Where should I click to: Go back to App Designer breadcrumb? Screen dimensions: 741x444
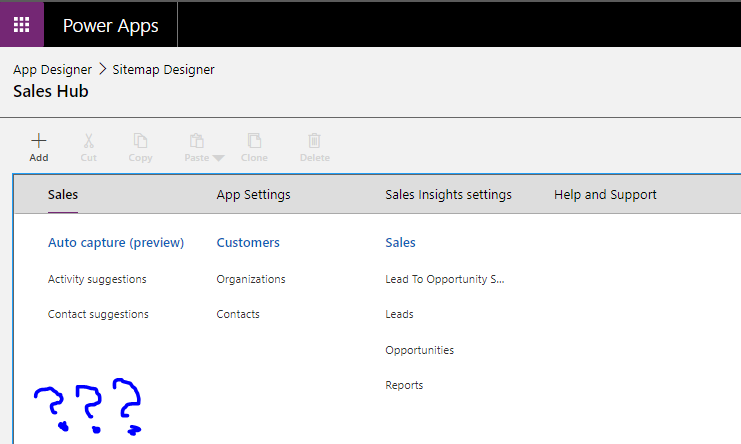click(52, 70)
